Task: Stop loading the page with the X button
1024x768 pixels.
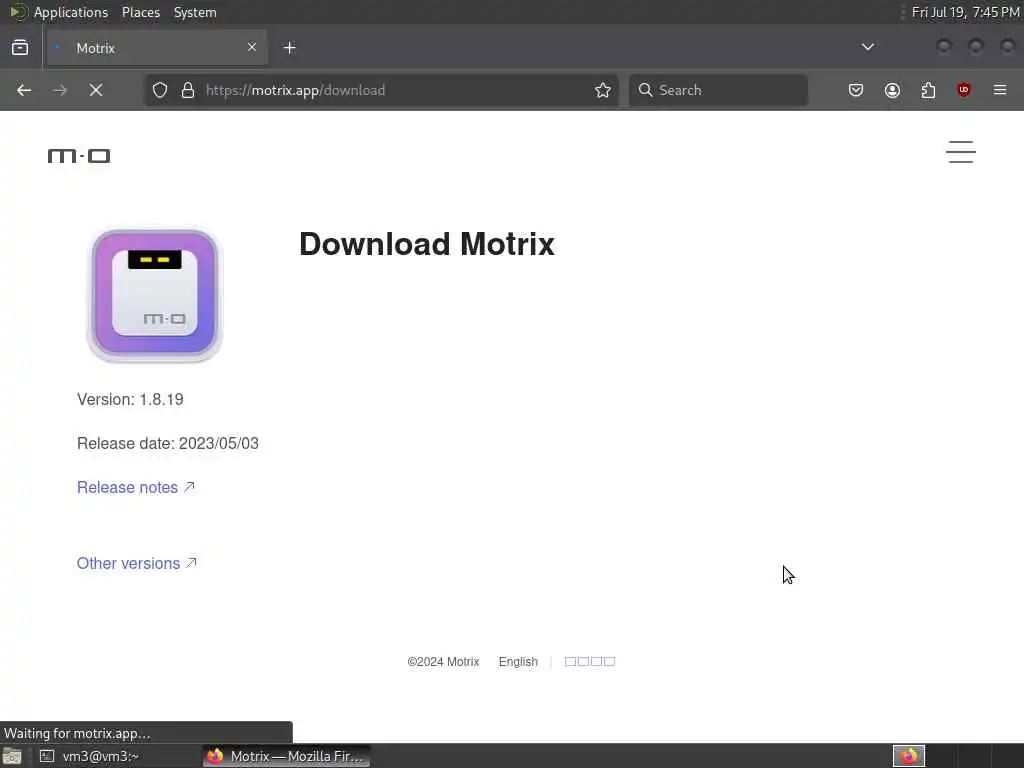Action: [x=96, y=90]
